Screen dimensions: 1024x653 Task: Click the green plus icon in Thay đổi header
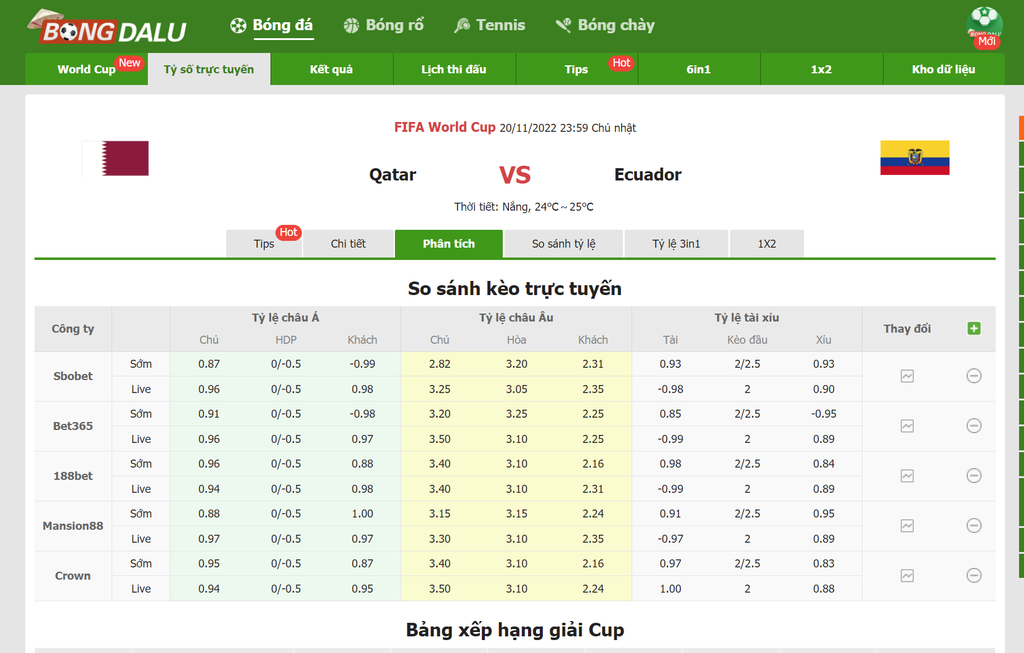point(974,328)
